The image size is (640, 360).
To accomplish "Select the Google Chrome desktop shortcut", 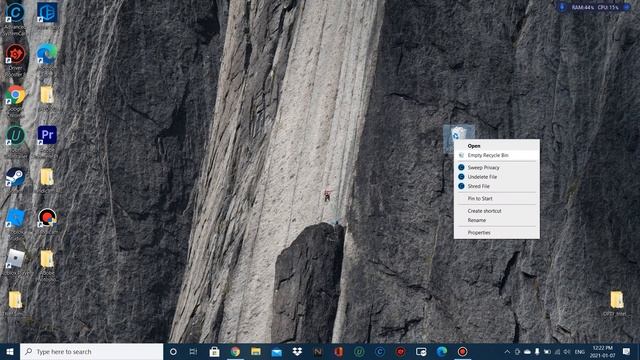I will 15,95.
